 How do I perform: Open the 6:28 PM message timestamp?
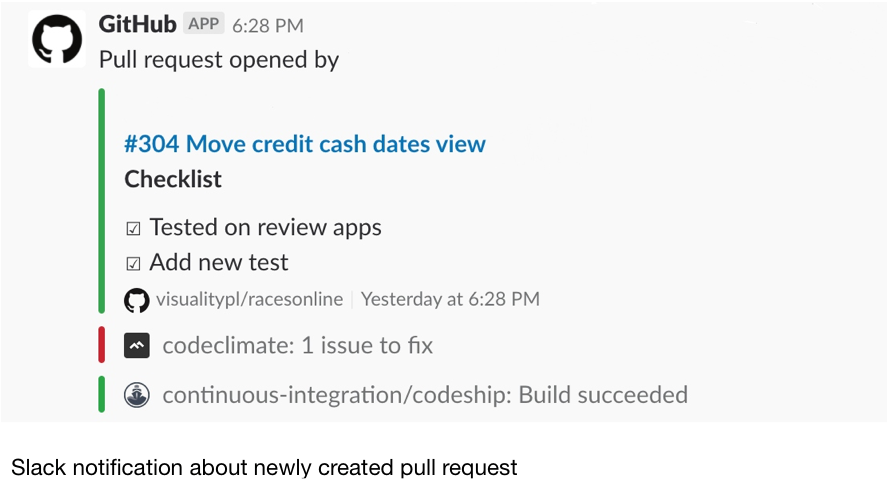268,26
